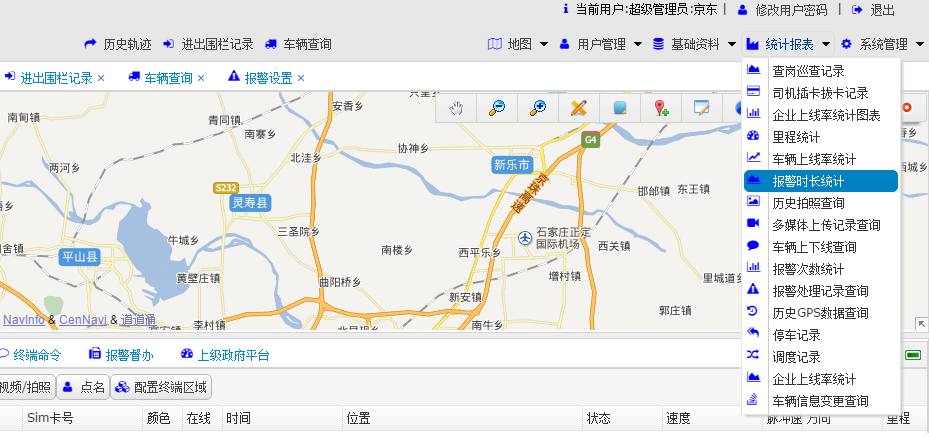This screenshot has width=929, height=439.
Task: Select 报警处理记录查询 menu item
Action: (821, 291)
